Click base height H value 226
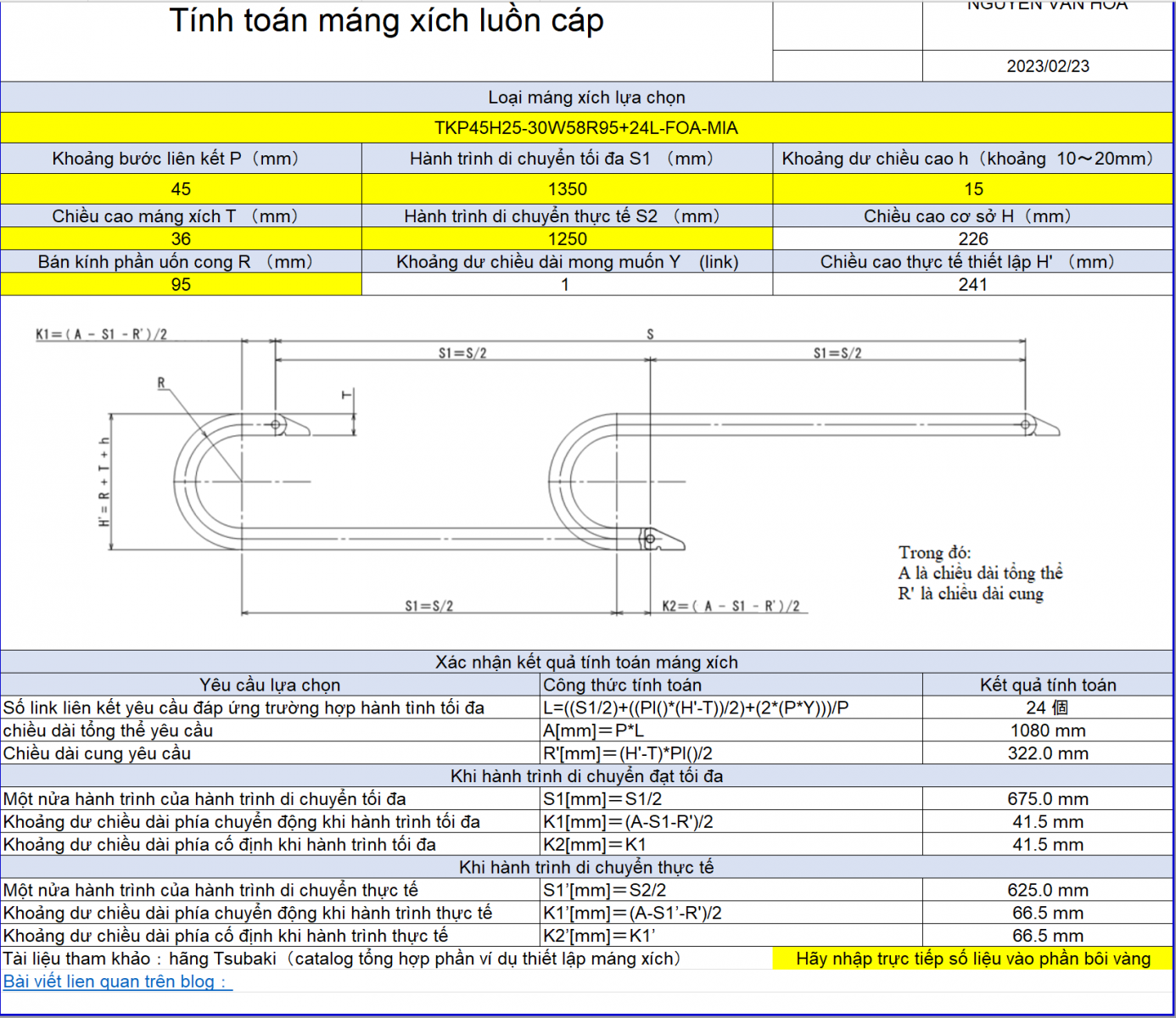The image size is (1176, 1018). pos(973,238)
